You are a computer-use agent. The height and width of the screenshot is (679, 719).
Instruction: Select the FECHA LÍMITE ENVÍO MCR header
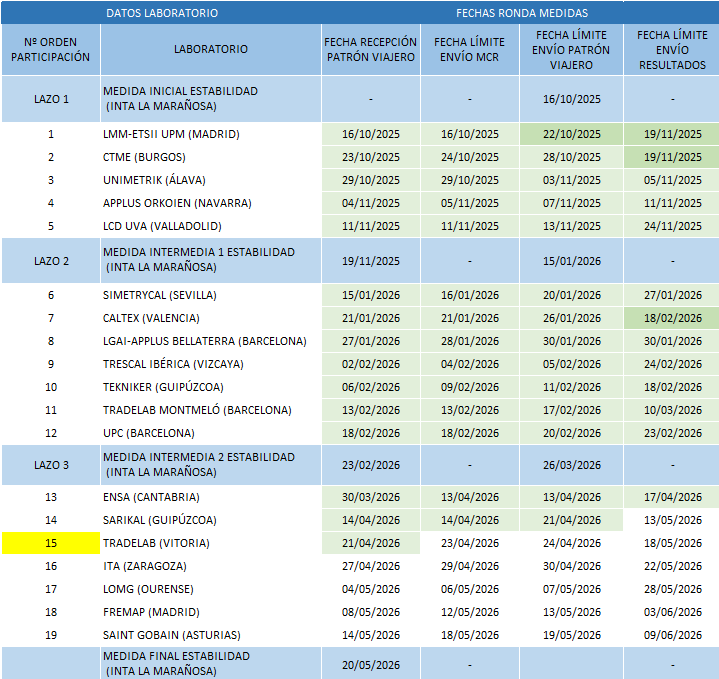pyautogui.click(x=468, y=49)
